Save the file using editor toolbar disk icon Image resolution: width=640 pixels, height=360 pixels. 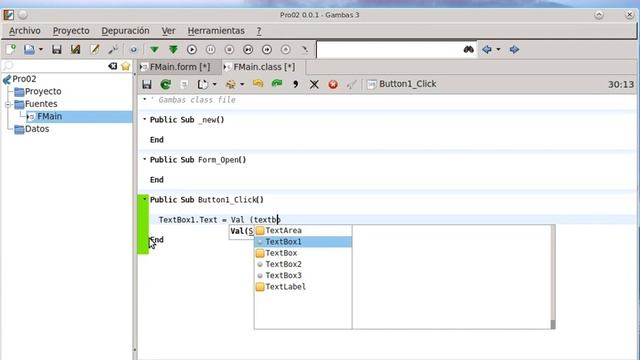147,84
